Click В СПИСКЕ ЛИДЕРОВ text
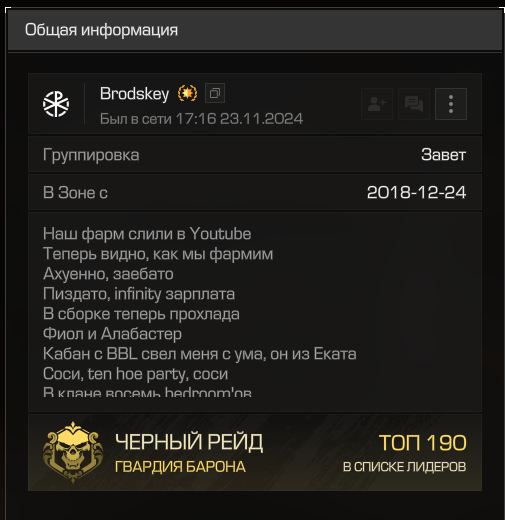 click(404, 467)
